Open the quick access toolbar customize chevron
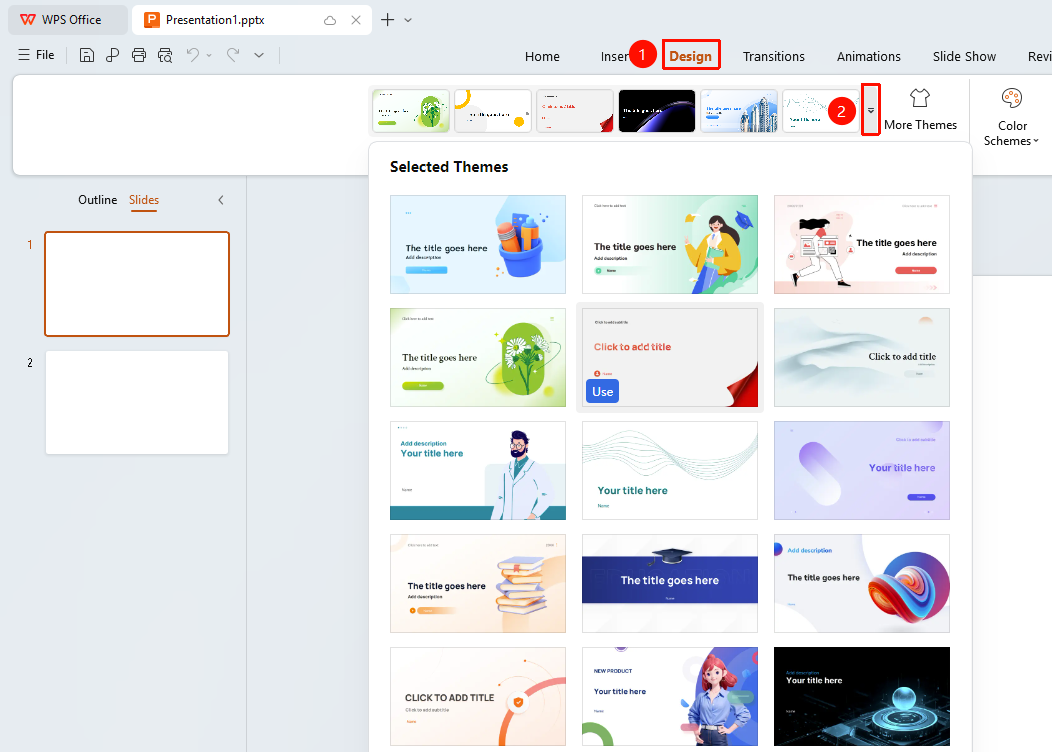The width and height of the screenshot is (1052, 752). [x=259, y=55]
